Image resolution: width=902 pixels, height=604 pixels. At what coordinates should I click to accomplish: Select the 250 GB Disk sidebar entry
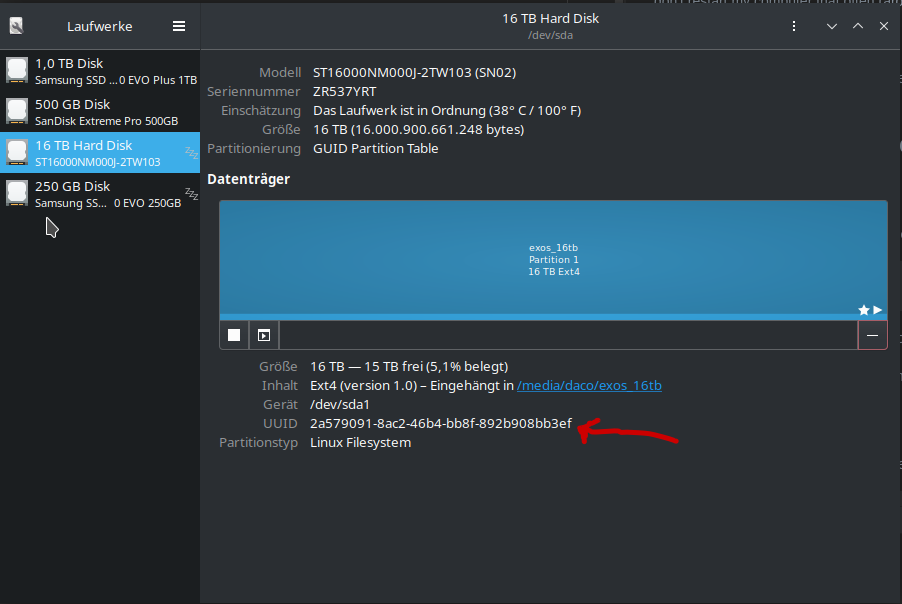[100, 193]
